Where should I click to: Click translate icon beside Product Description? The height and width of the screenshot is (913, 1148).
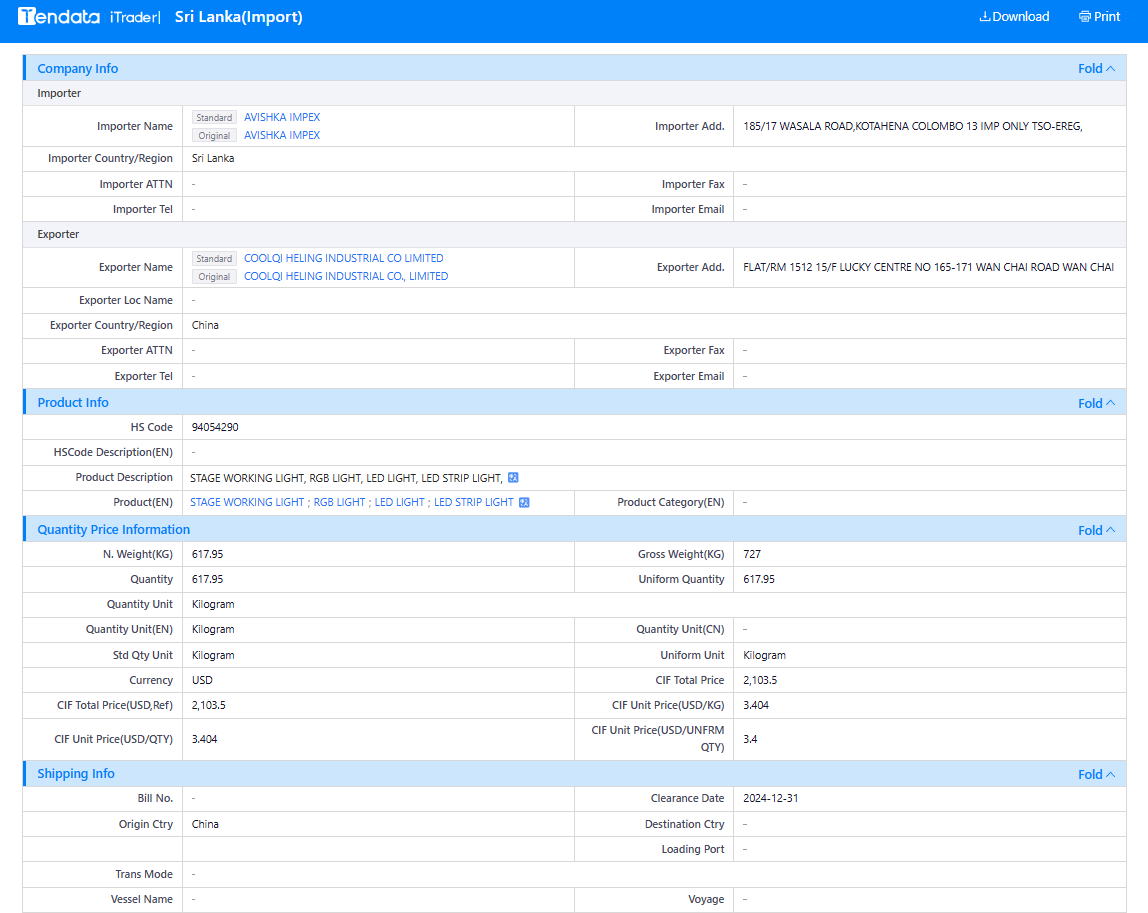click(x=513, y=477)
